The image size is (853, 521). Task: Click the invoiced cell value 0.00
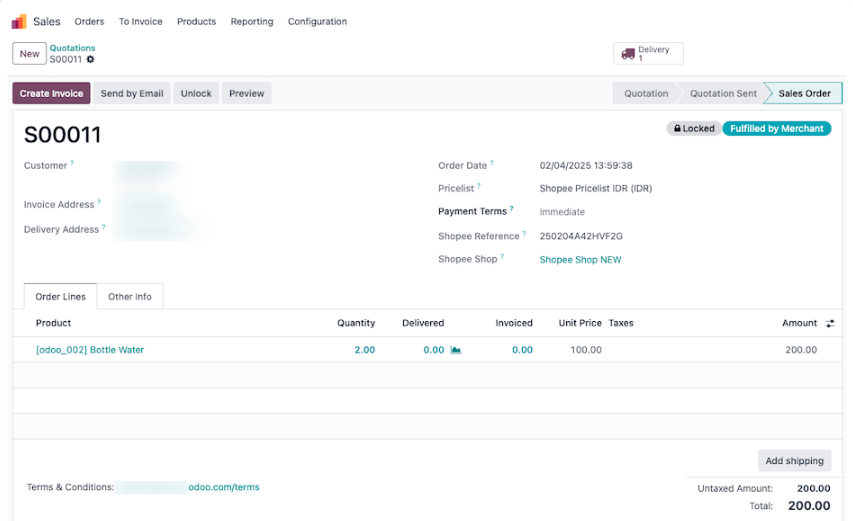point(522,350)
